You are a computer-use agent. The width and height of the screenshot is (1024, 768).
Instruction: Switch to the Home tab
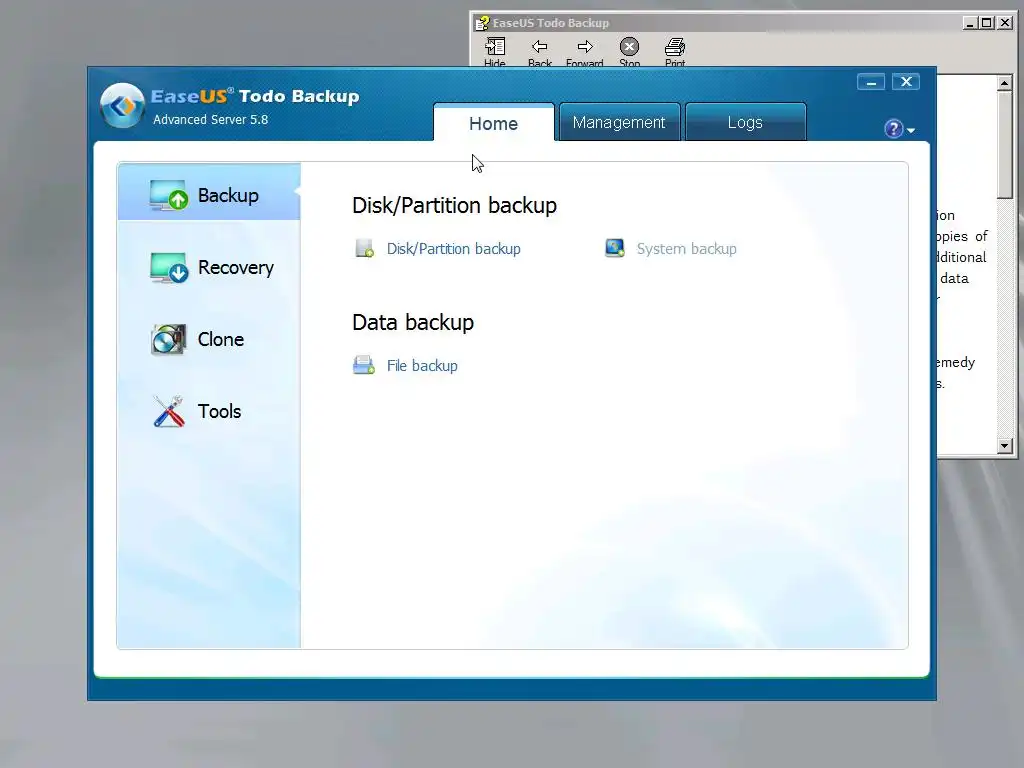tap(494, 123)
